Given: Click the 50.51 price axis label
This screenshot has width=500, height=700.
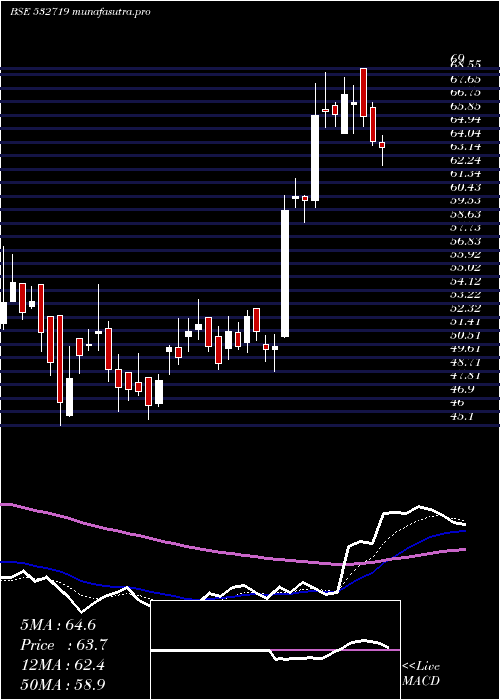Looking at the screenshot, I should 465,335.
